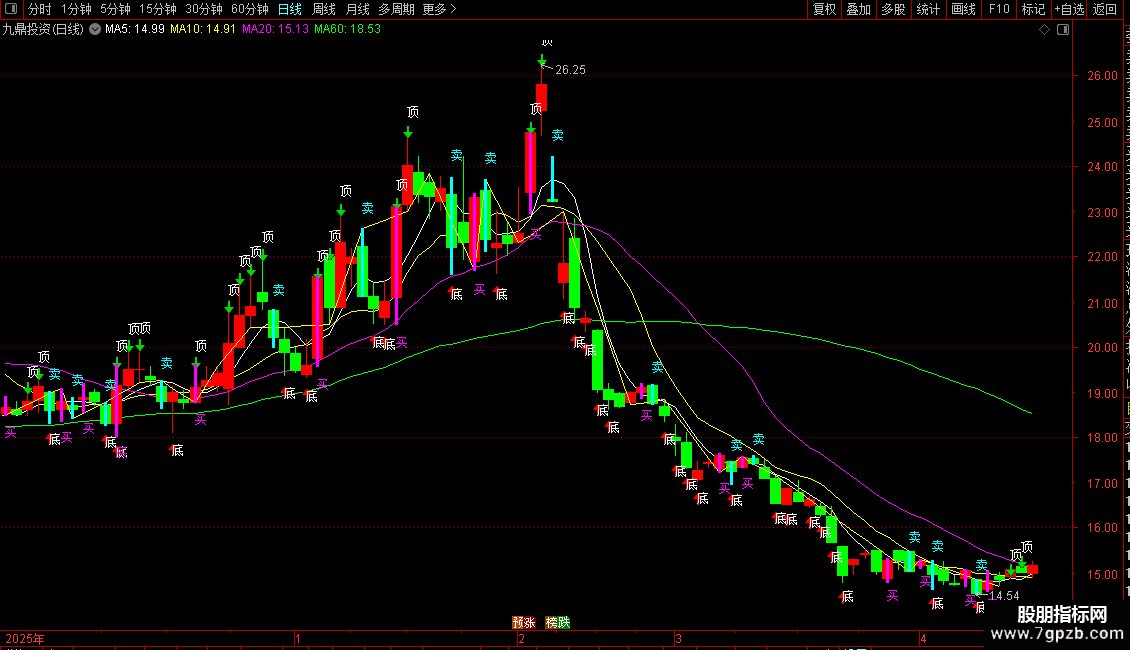
Task: Open the 7gpzb.com website link
Action: pyautogui.click(x=1057, y=634)
